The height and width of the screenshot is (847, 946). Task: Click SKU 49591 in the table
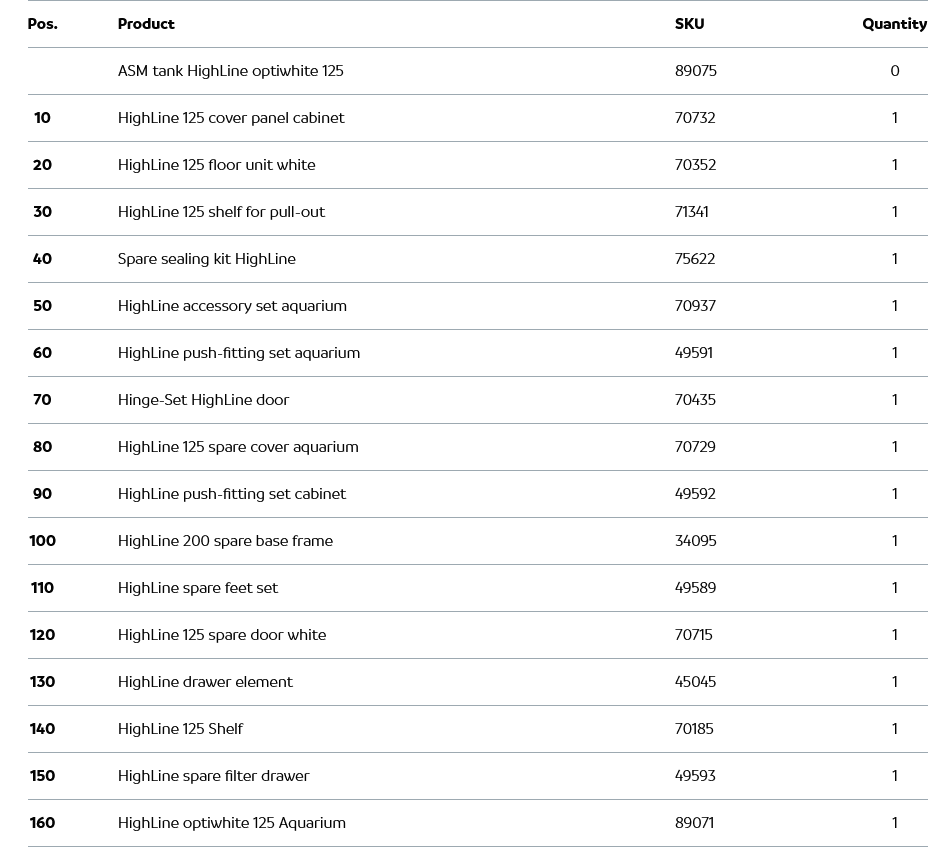tap(694, 353)
